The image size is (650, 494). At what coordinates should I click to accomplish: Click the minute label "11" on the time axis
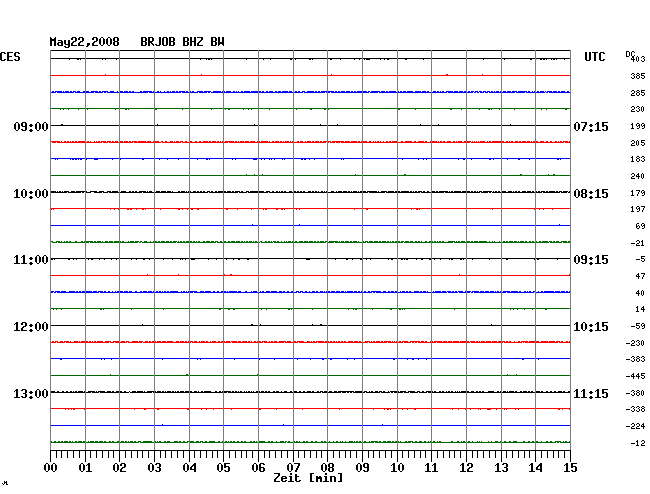pos(431,467)
